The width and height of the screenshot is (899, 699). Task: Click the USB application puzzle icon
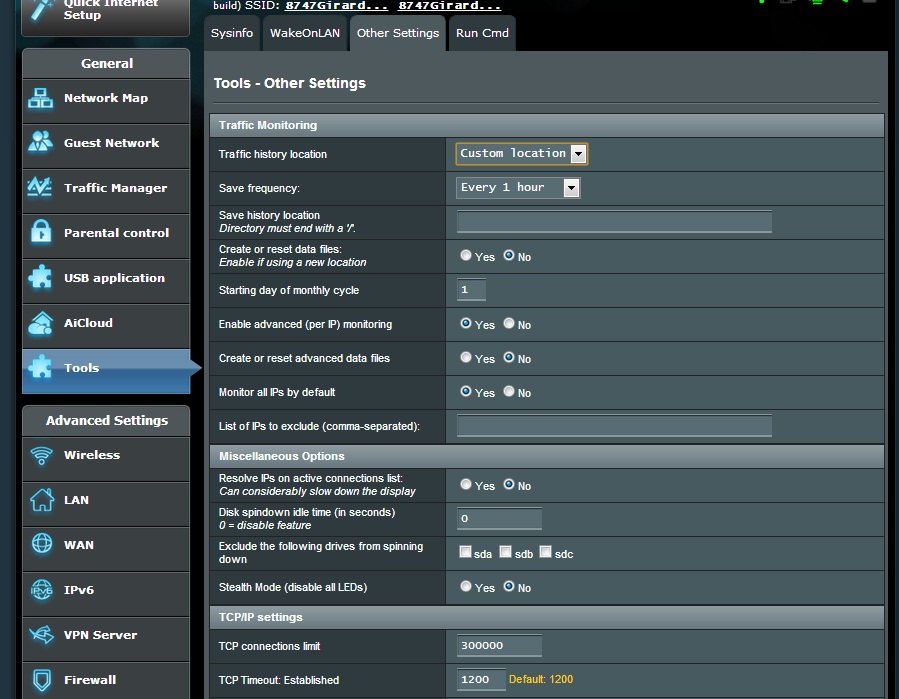pos(40,278)
